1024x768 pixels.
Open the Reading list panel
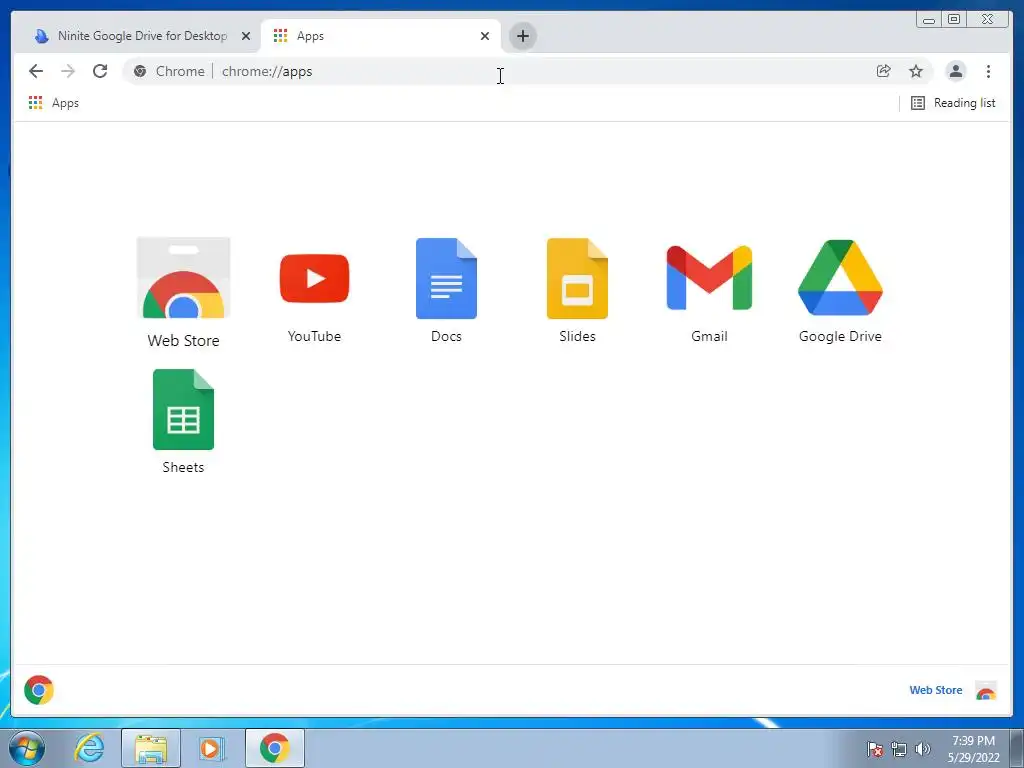[953, 103]
